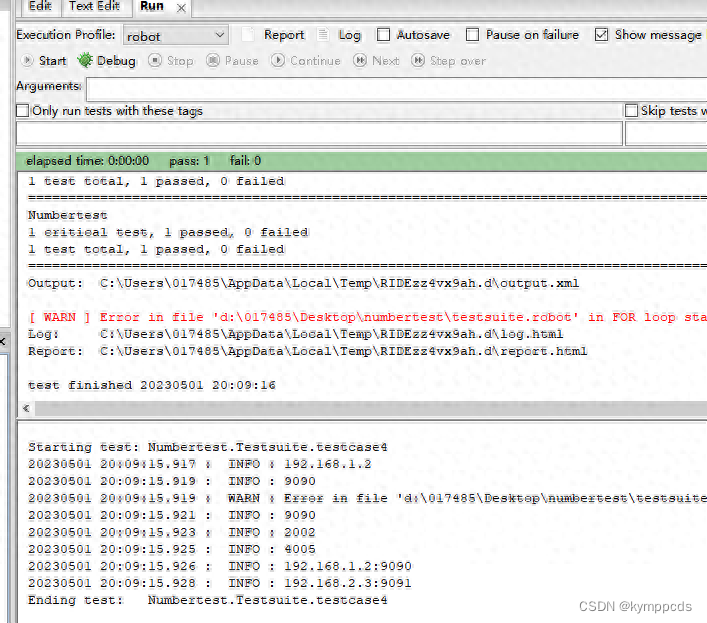This screenshot has height=623, width=707.
Task: Click the INFO 4005 log line
Action: (172, 550)
